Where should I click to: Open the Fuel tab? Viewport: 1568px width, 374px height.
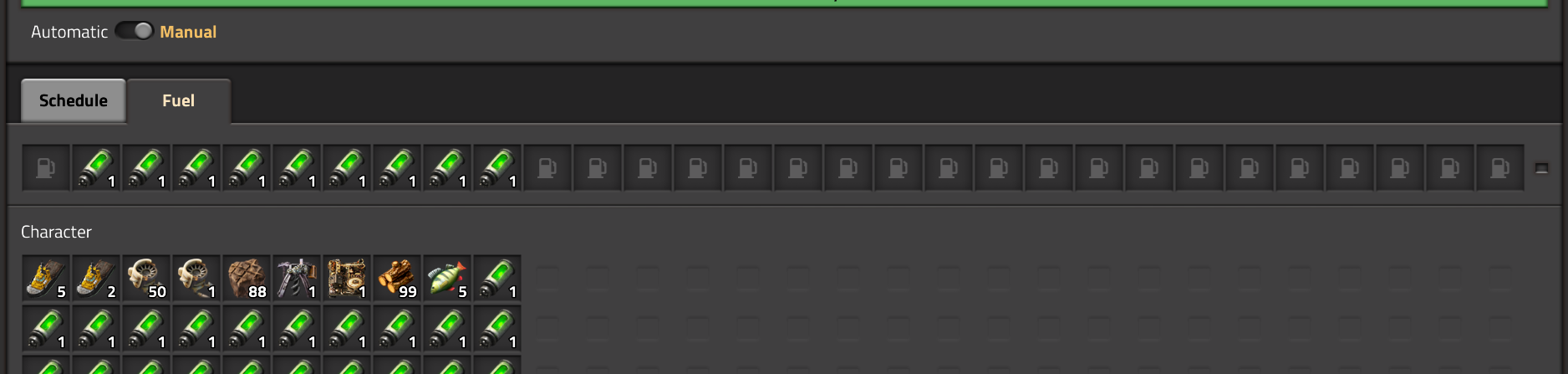[x=179, y=100]
